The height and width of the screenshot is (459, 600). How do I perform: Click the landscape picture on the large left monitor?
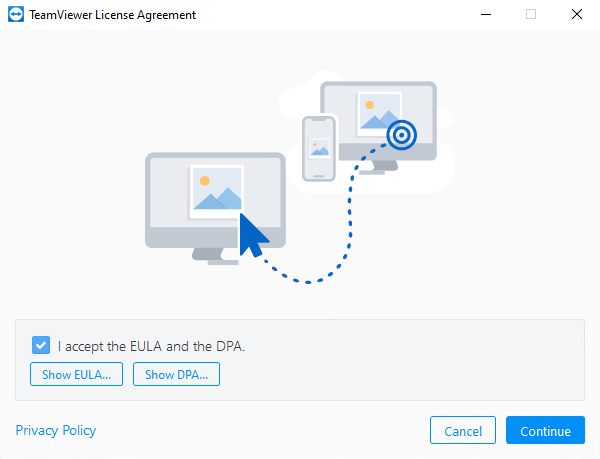click(216, 191)
